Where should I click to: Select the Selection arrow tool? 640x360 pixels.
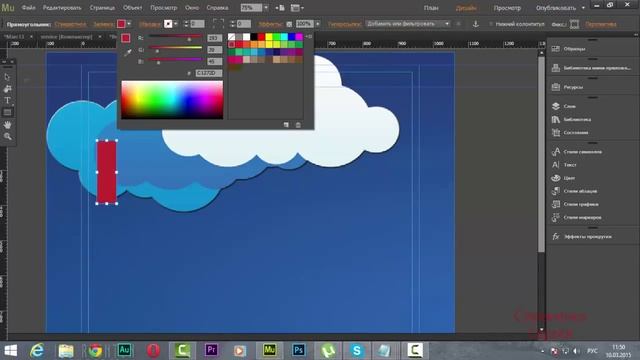click(x=7, y=77)
